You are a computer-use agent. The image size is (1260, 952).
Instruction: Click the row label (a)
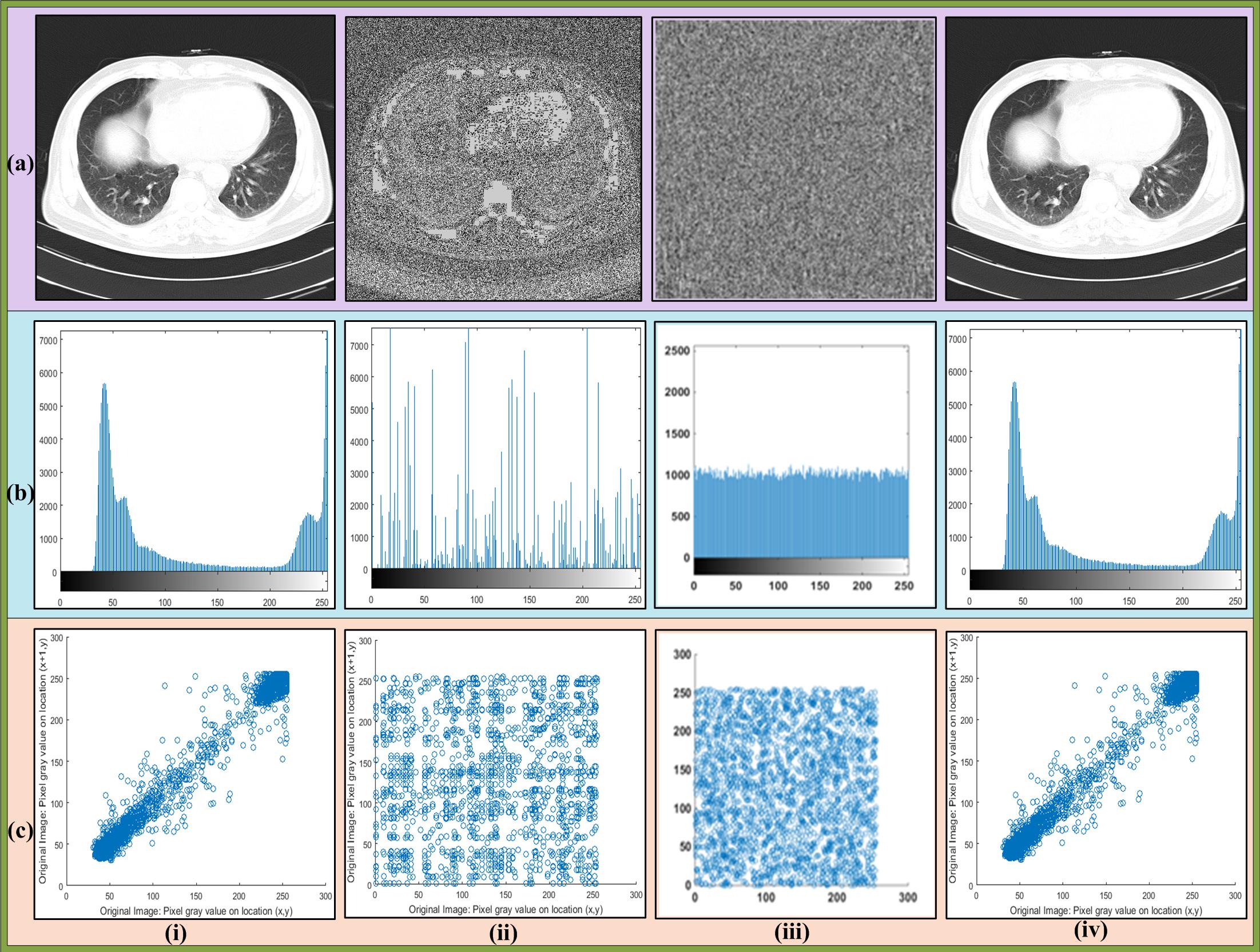pyautogui.click(x=20, y=164)
